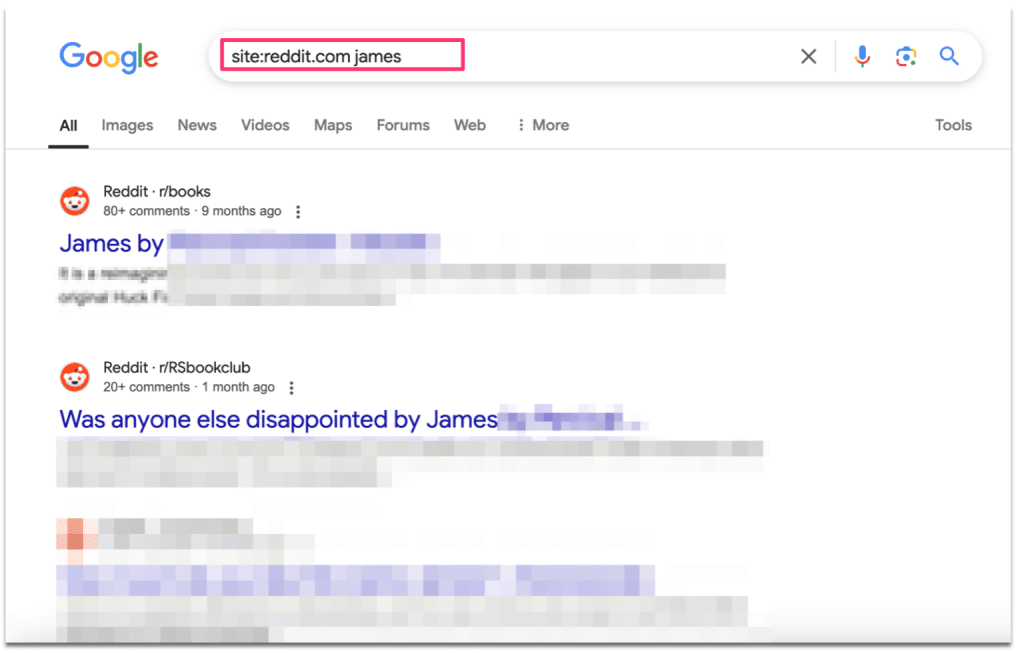Expand more results via the More option
The width and height of the screenshot is (1024, 654).
coord(543,125)
